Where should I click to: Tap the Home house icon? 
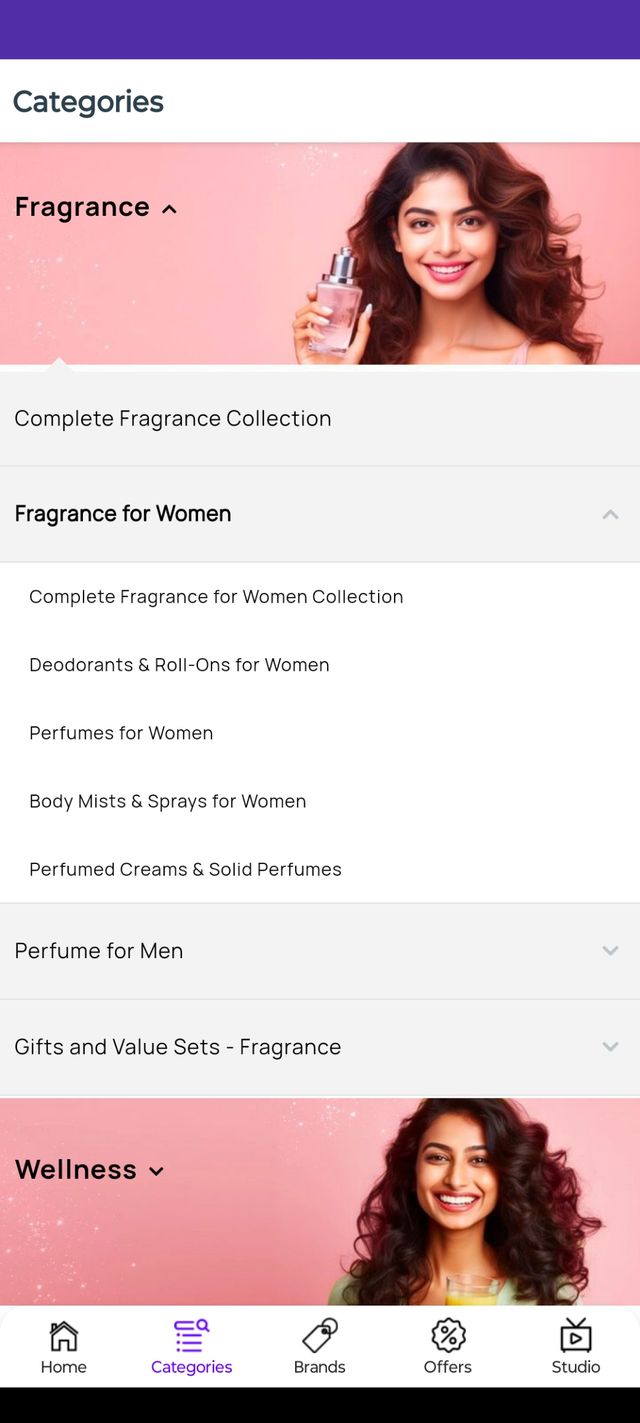[64, 1335]
